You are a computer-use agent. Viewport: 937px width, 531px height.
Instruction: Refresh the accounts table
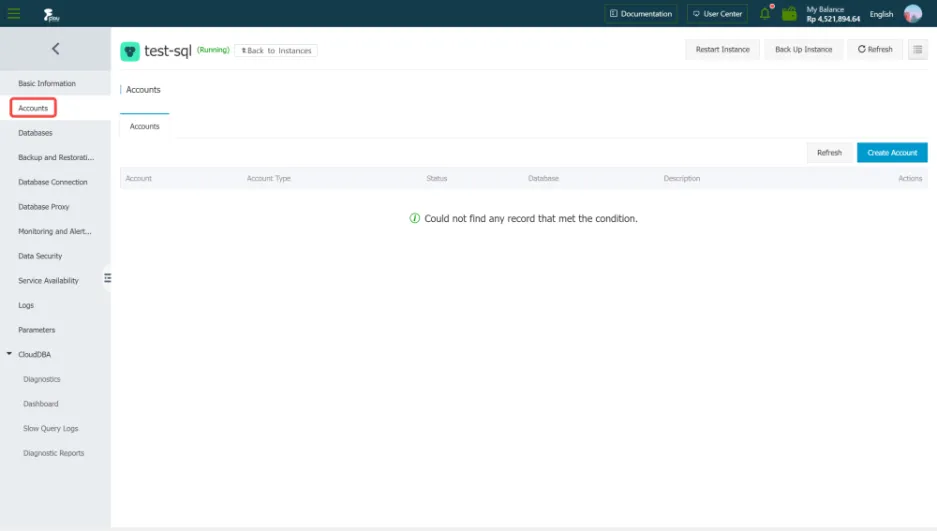pyautogui.click(x=829, y=152)
